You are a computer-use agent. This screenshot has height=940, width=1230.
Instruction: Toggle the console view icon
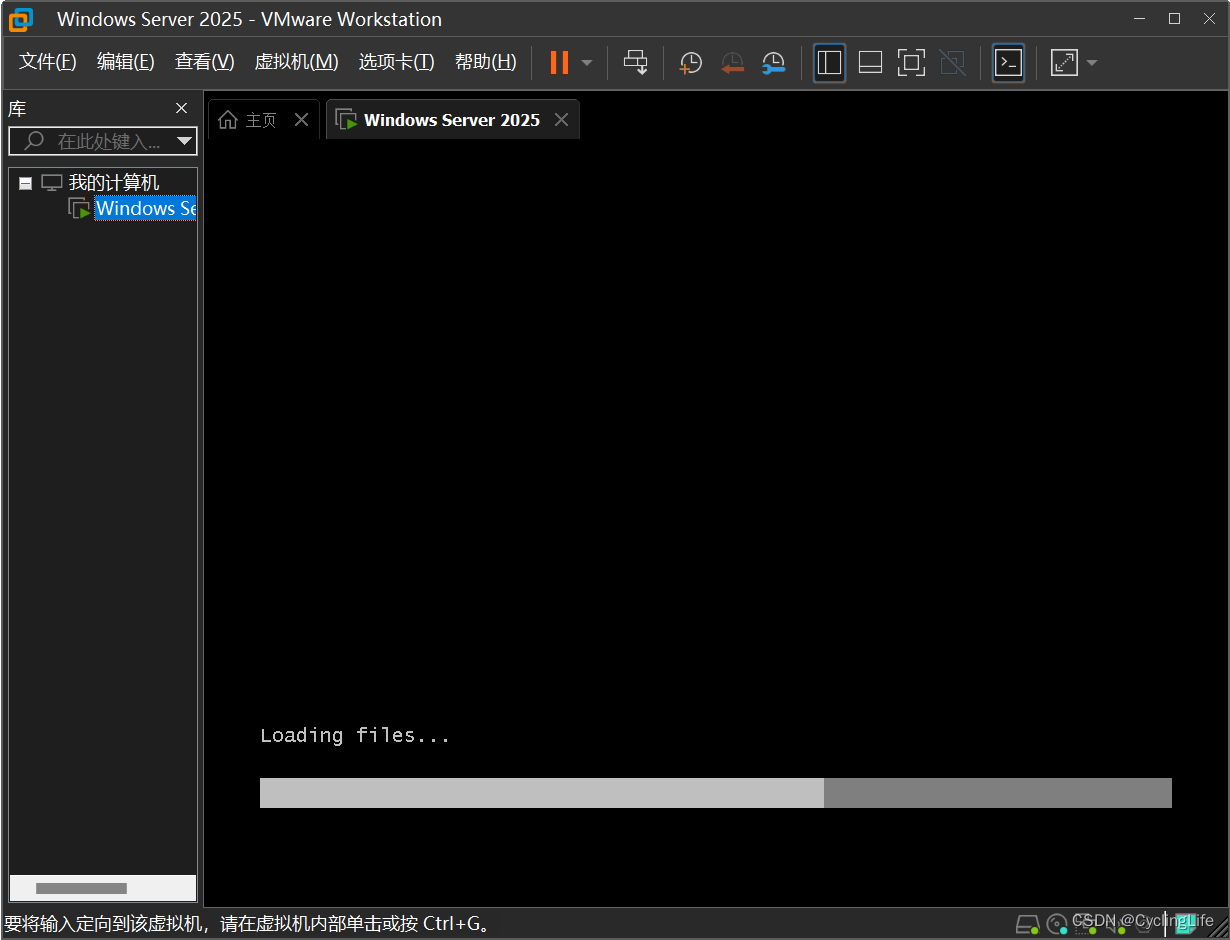[x=1008, y=63]
